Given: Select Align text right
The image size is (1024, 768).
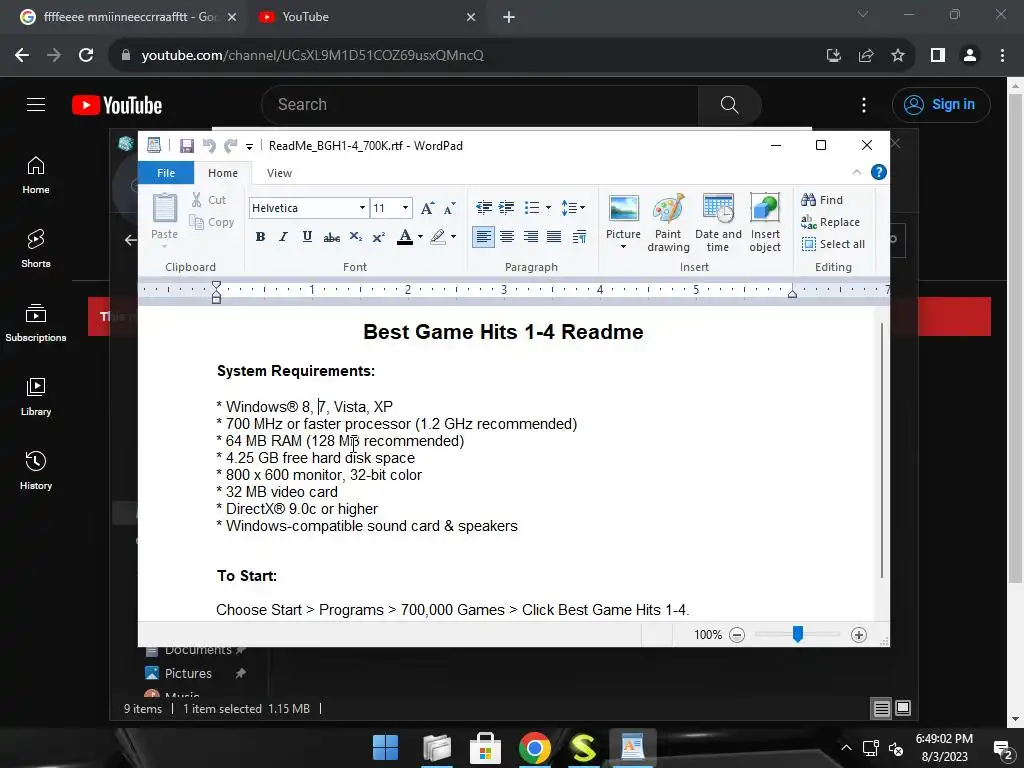Looking at the screenshot, I should point(531,236).
